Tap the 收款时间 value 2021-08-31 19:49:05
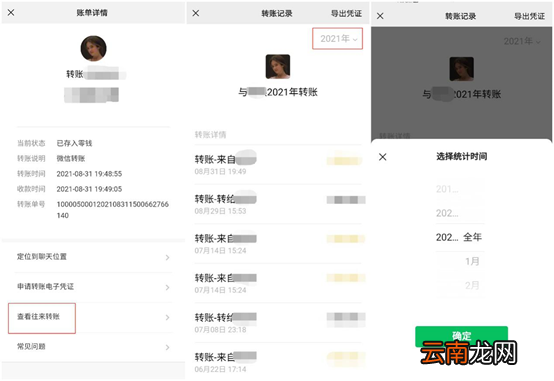 tap(89, 189)
